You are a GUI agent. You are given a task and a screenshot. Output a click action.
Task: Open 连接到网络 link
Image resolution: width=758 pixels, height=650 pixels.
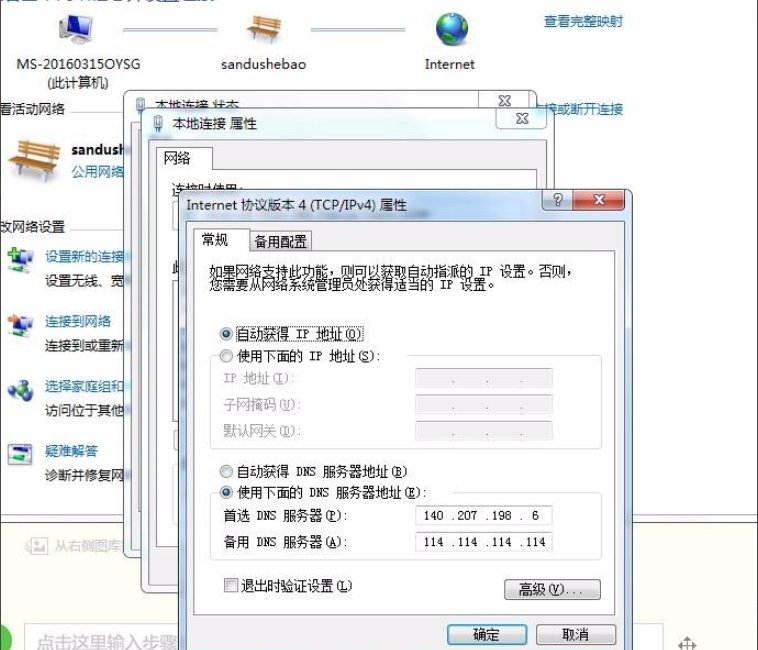point(78,321)
